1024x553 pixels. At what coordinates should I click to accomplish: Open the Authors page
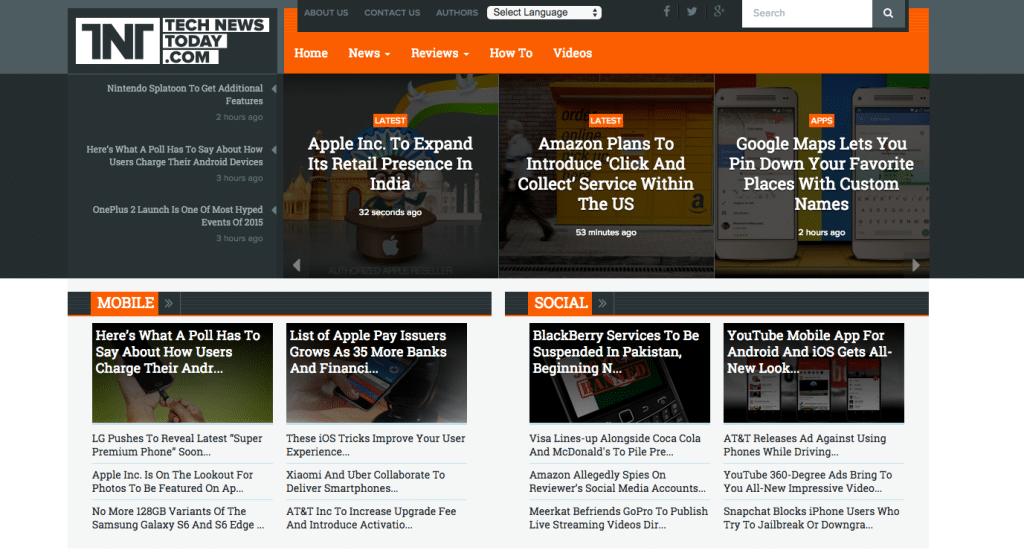click(x=456, y=12)
